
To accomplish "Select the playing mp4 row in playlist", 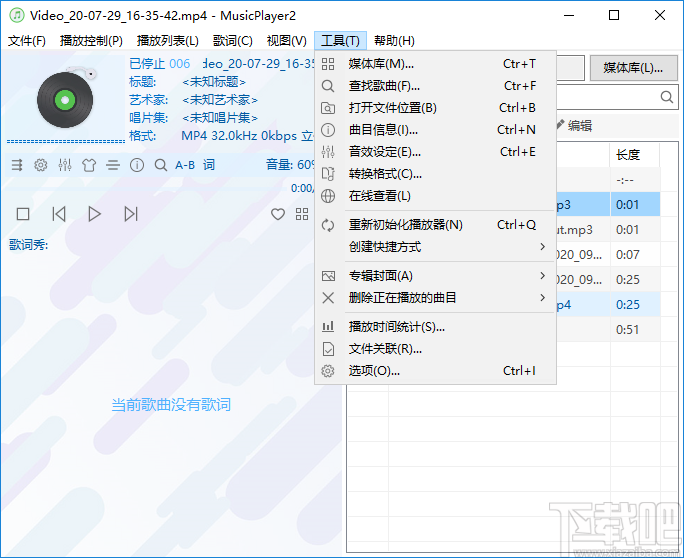I will pos(609,305).
